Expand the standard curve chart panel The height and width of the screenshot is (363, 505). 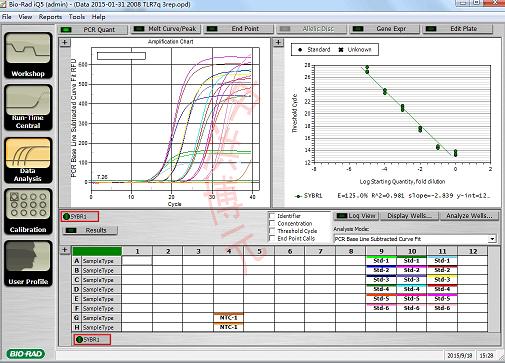[x=278, y=42]
